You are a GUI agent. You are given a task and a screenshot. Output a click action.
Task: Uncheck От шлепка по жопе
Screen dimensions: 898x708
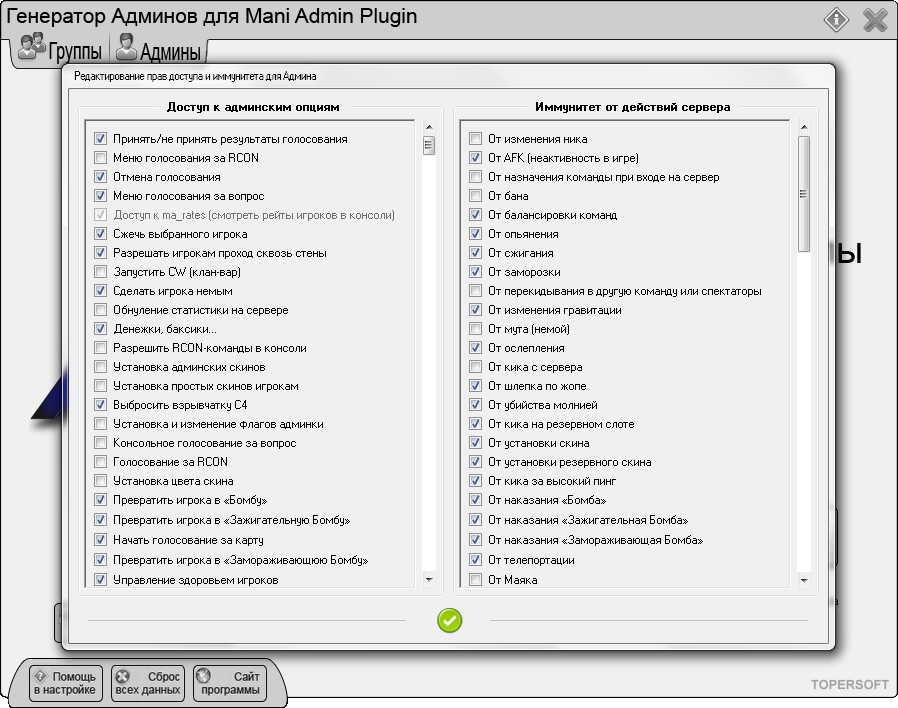[475, 386]
